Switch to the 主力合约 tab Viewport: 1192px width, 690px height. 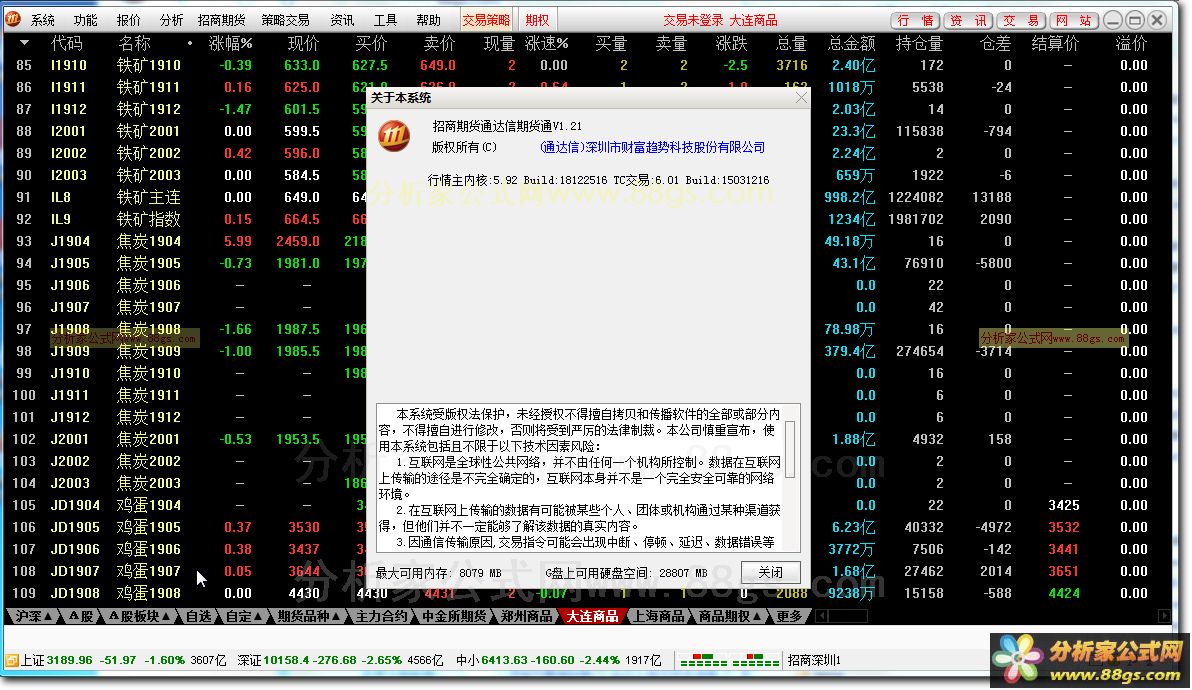[382, 616]
